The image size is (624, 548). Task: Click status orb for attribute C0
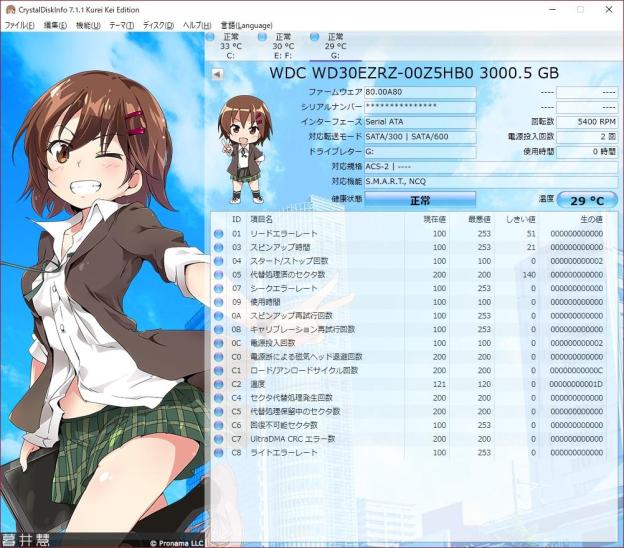[218, 357]
